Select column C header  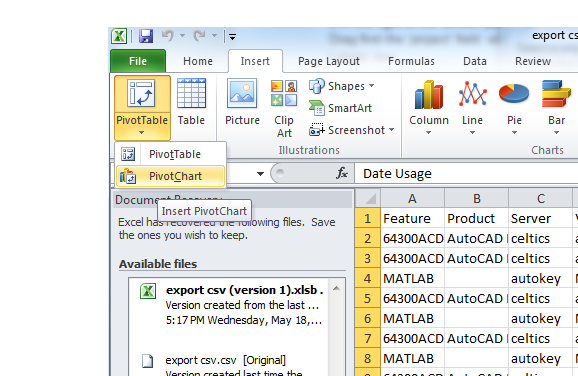tap(541, 199)
